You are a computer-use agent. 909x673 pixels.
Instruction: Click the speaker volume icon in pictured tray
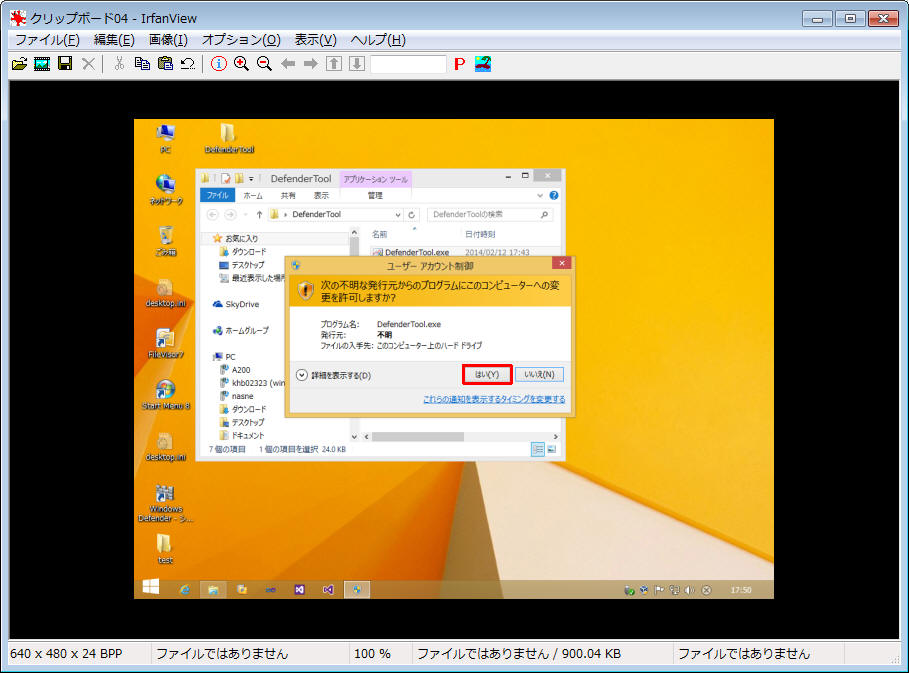click(689, 590)
